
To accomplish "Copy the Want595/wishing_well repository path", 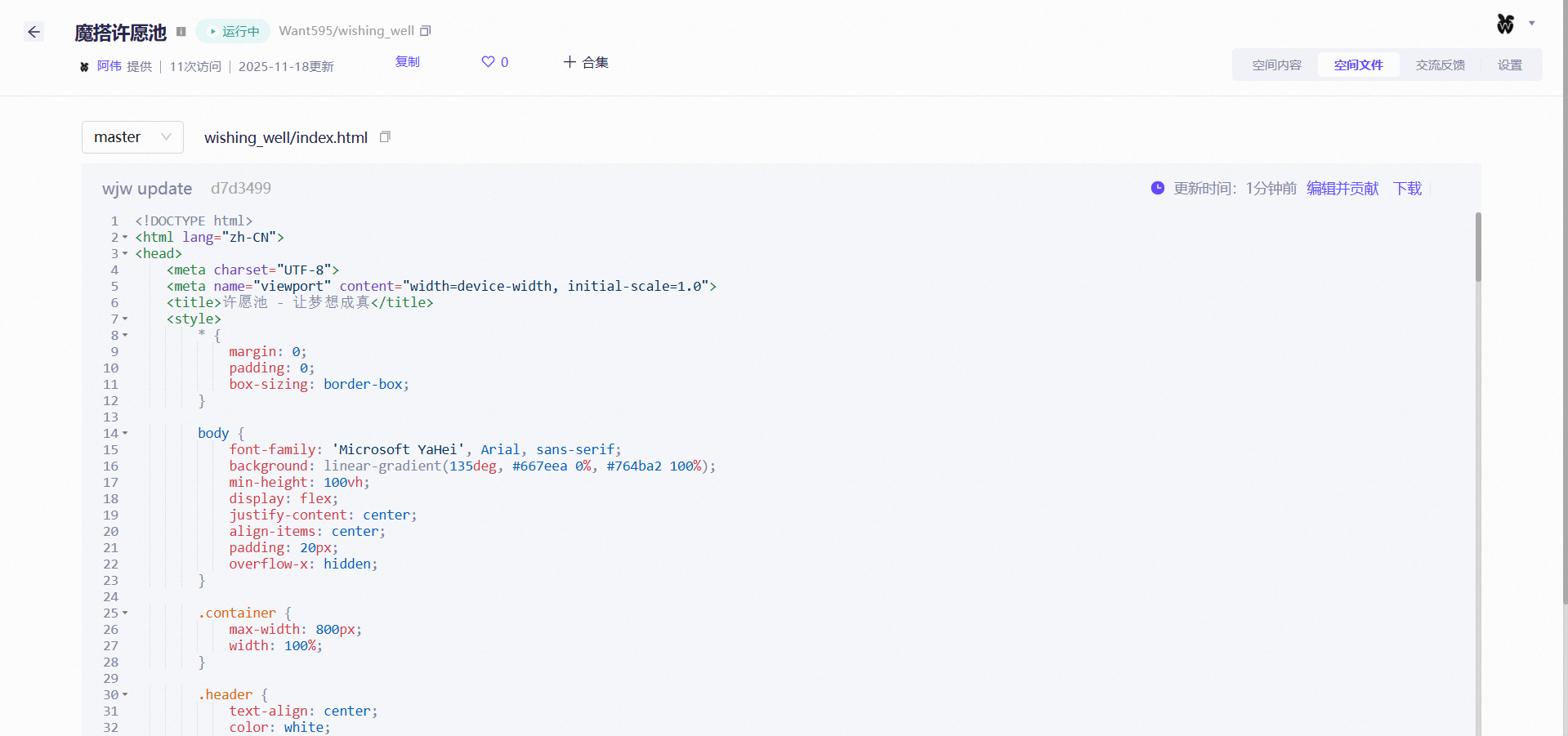I will pyautogui.click(x=426, y=31).
